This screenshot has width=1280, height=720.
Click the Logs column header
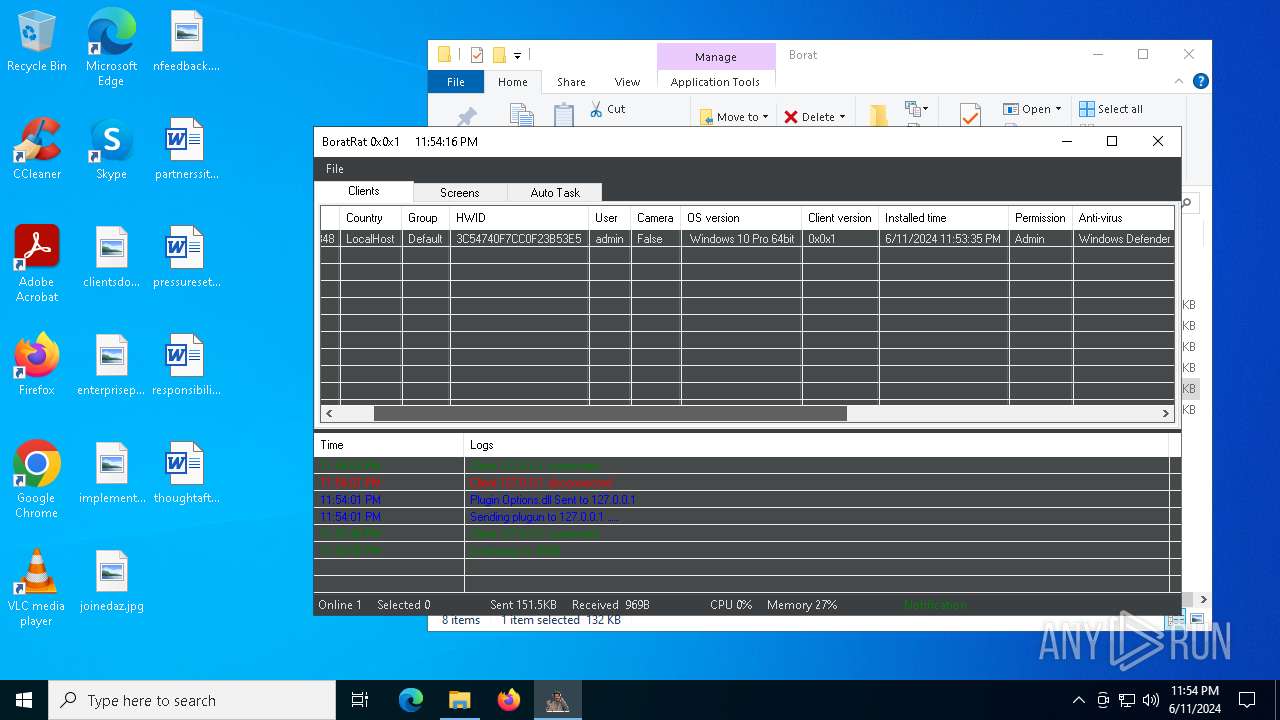(816, 445)
